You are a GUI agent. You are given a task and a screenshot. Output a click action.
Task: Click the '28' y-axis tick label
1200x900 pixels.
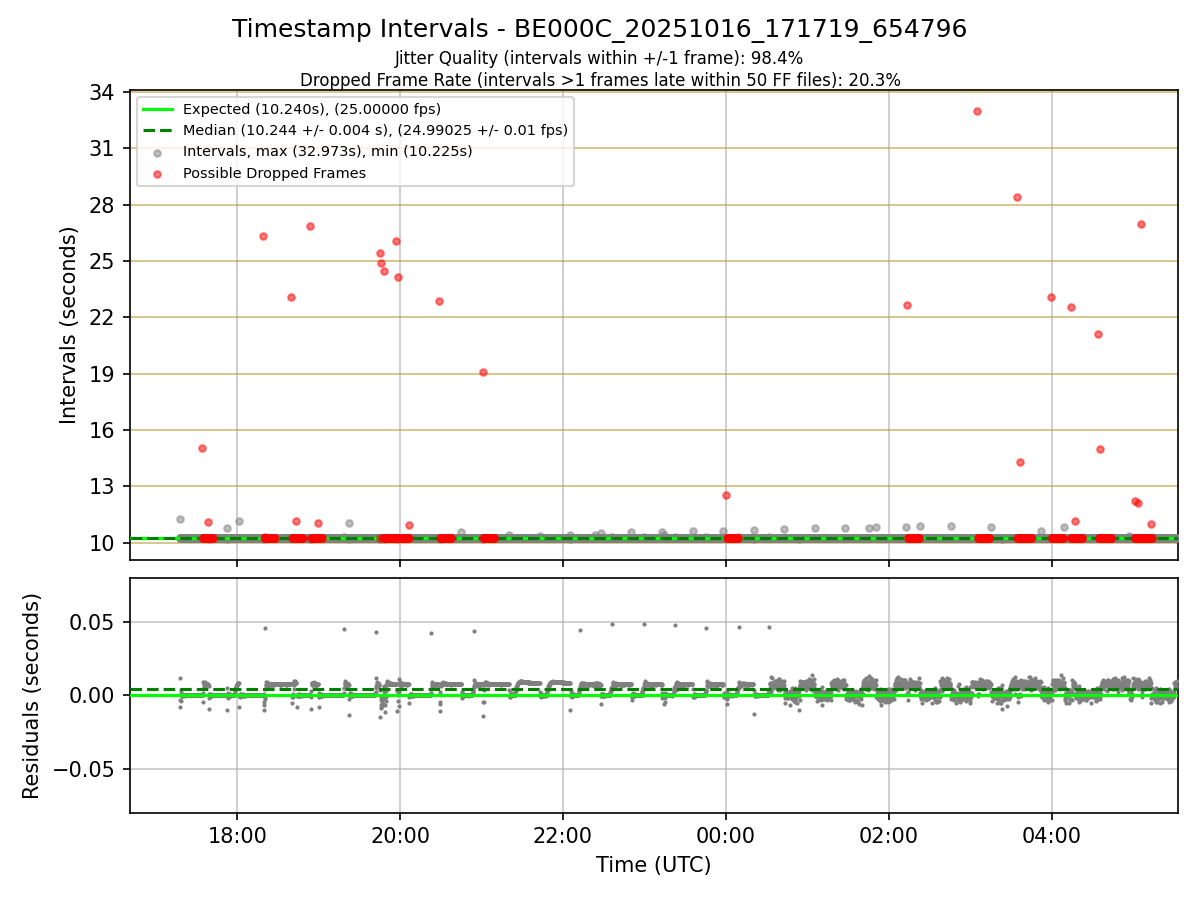(x=102, y=205)
